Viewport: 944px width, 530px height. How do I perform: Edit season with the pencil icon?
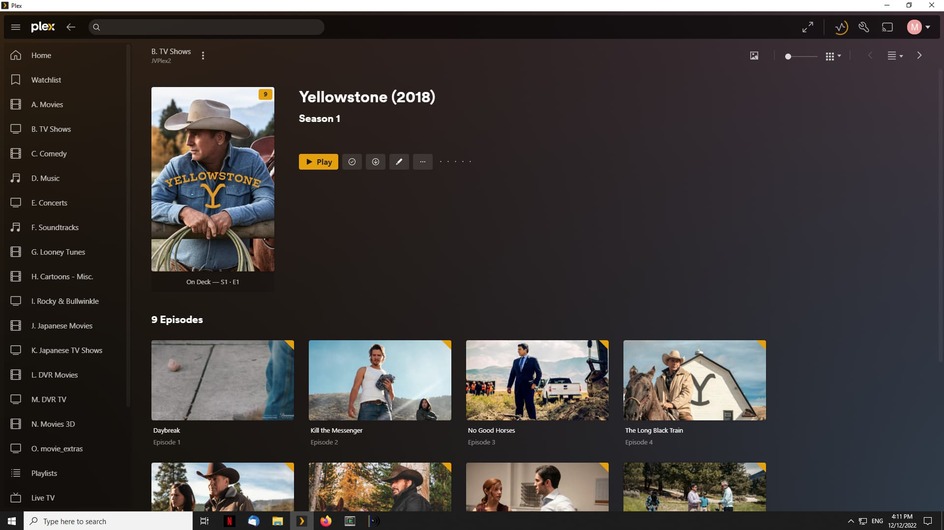click(x=399, y=161)
